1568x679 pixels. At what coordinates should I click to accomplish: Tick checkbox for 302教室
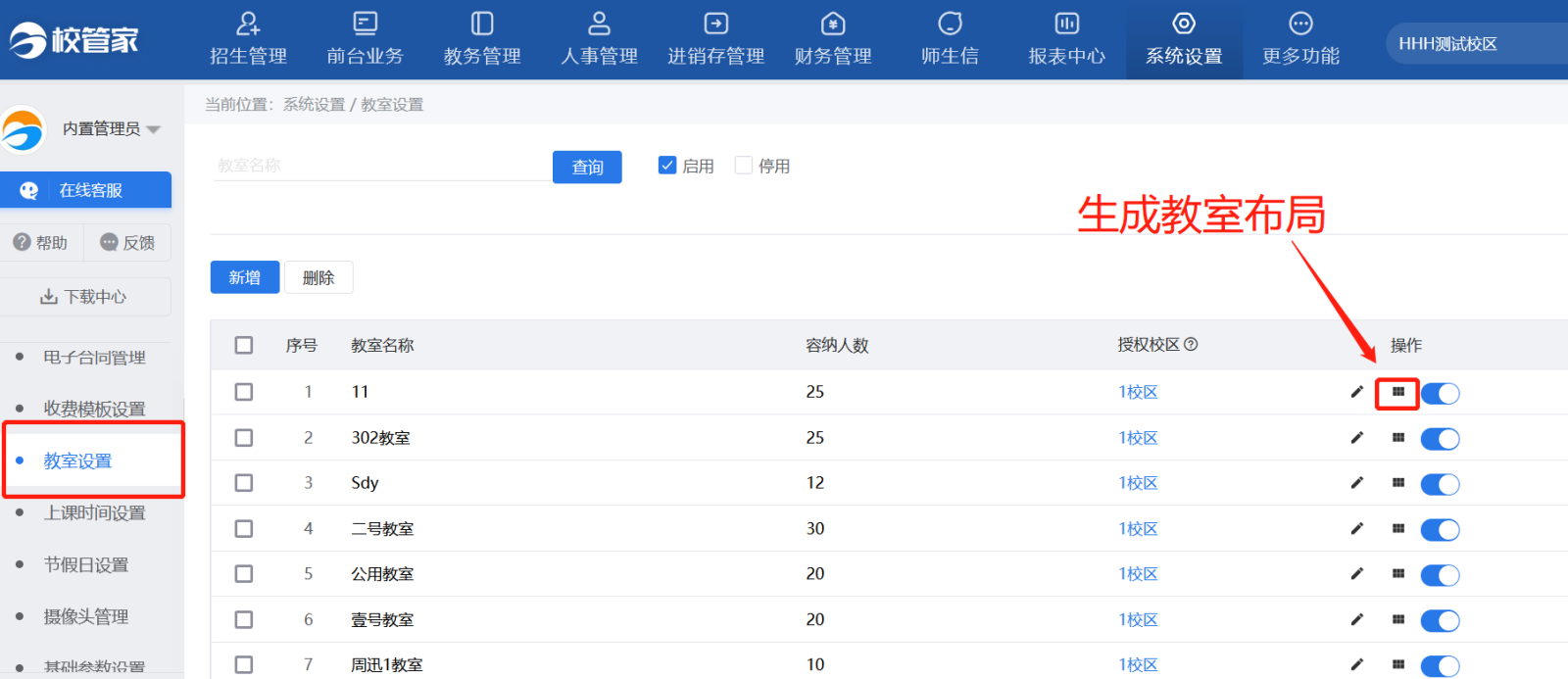(x=244, y=438)
